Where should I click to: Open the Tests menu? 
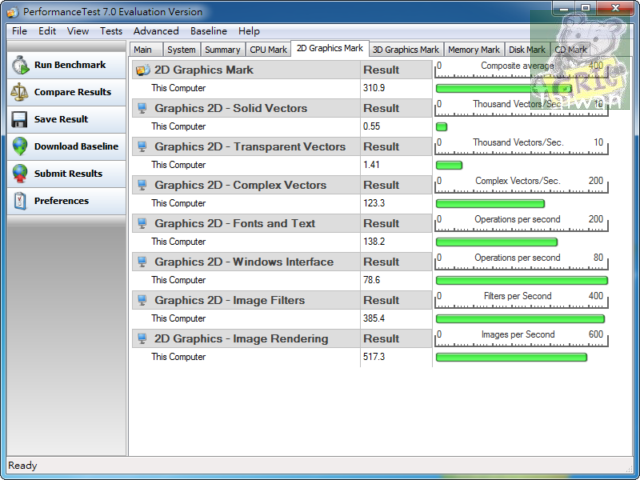111,31
